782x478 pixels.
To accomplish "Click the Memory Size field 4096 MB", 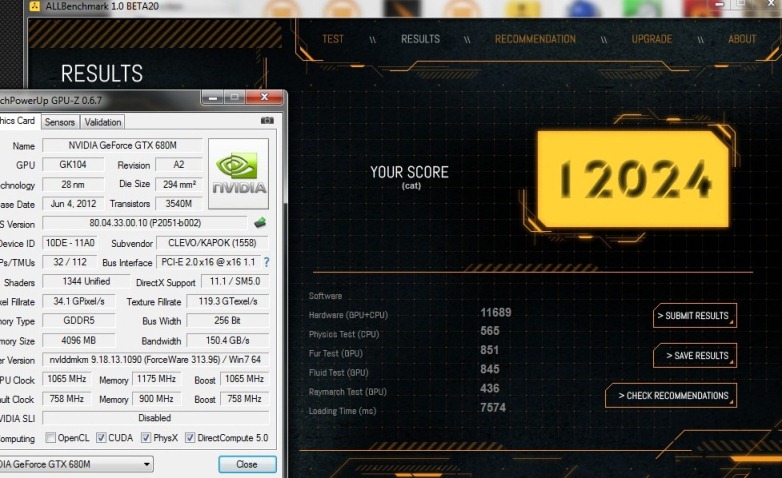I will 78,340.
